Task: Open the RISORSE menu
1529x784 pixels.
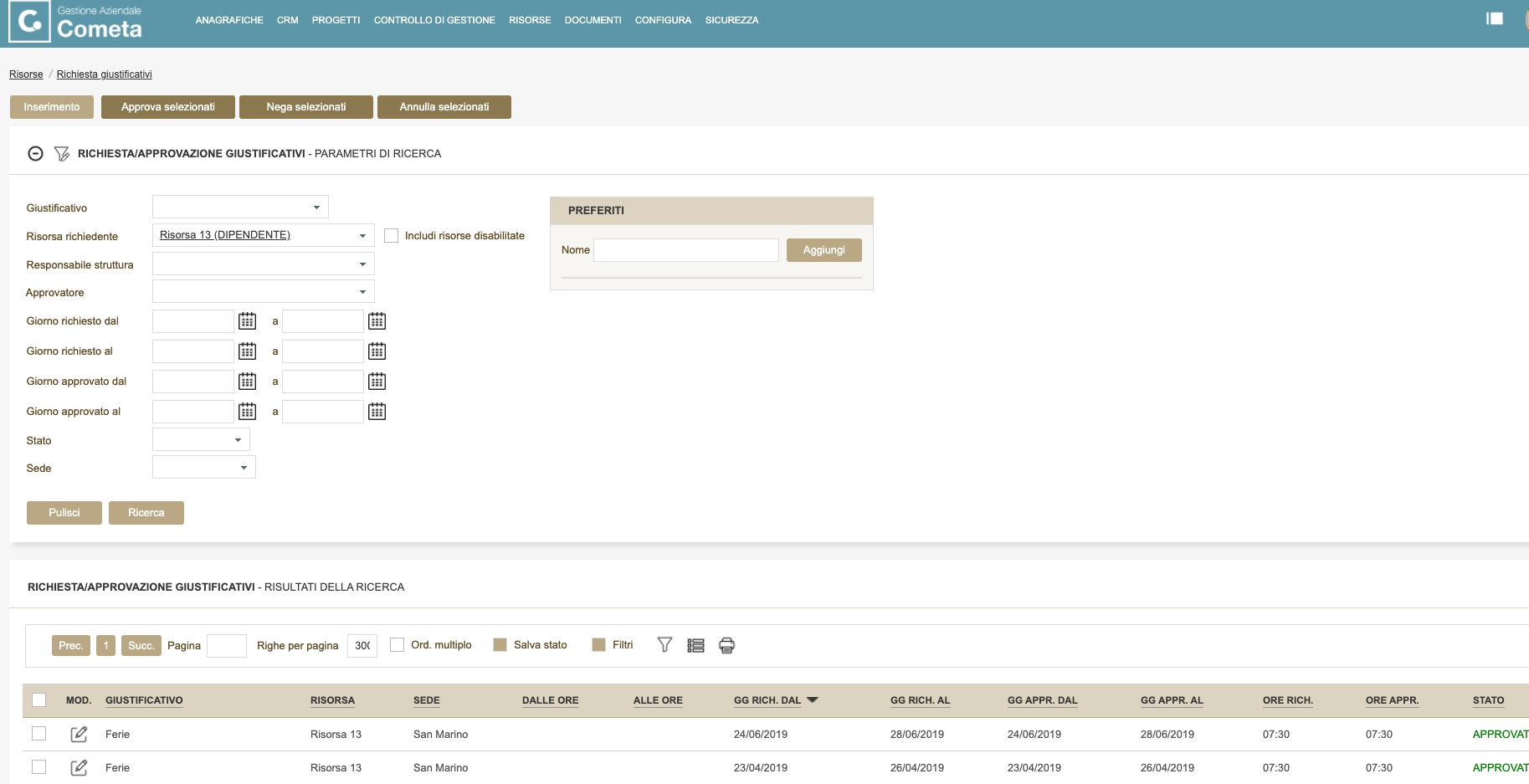Action: [x=530, y=20]
